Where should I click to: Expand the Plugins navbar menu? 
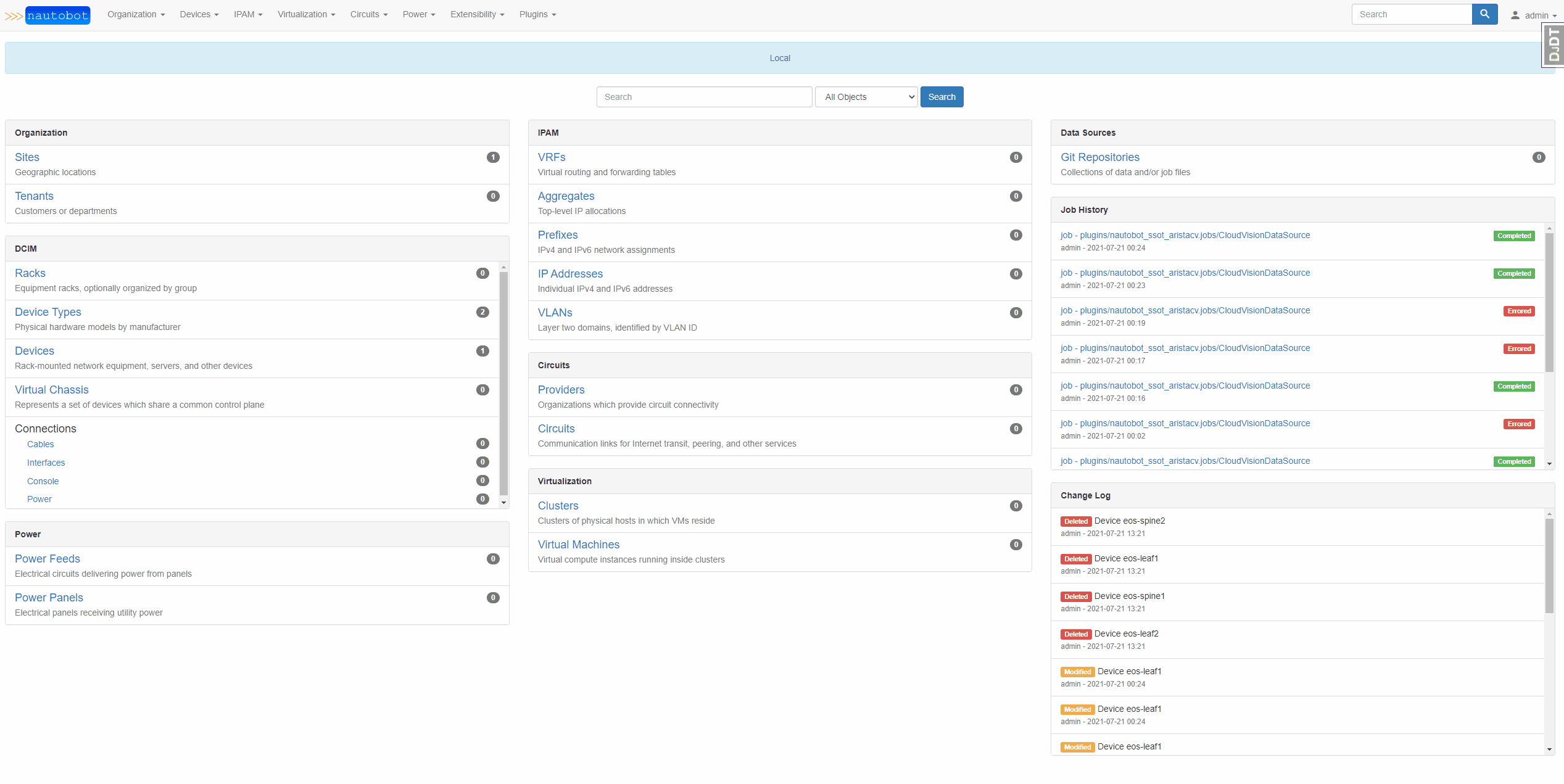pos(537,14)
